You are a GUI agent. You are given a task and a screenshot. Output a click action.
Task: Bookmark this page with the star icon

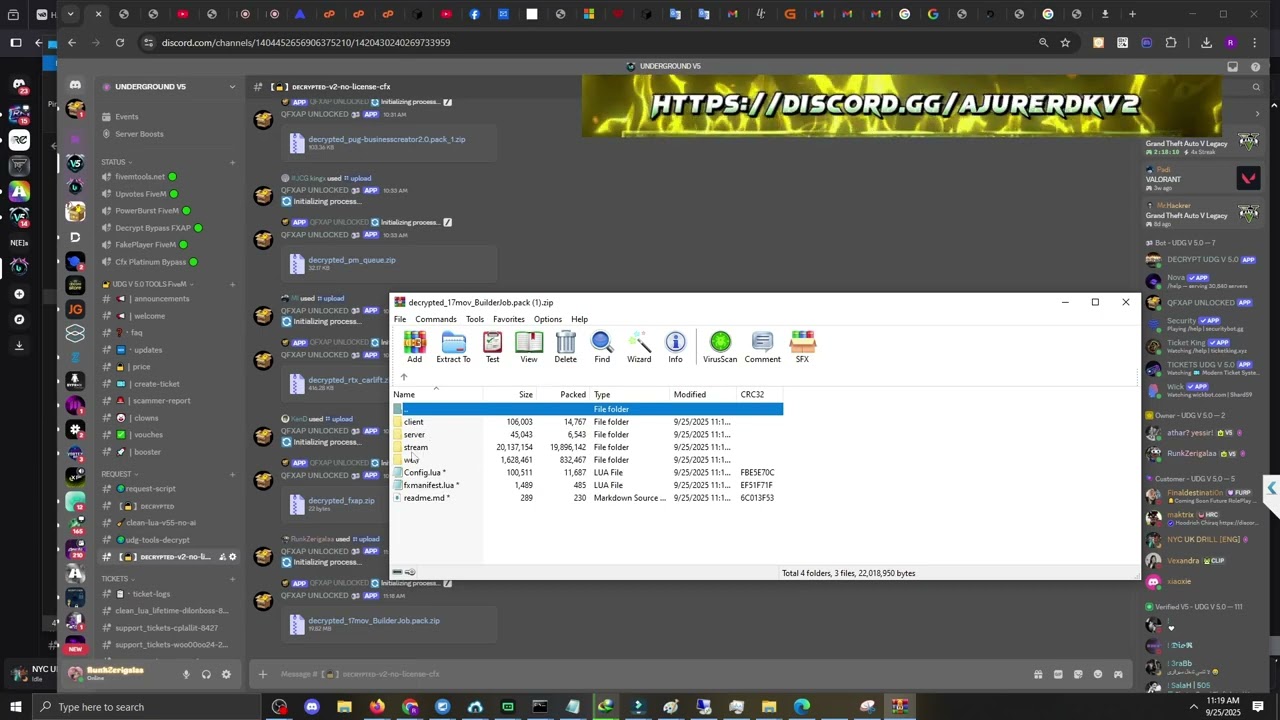pyautogui.click(x=1065, y=43)
